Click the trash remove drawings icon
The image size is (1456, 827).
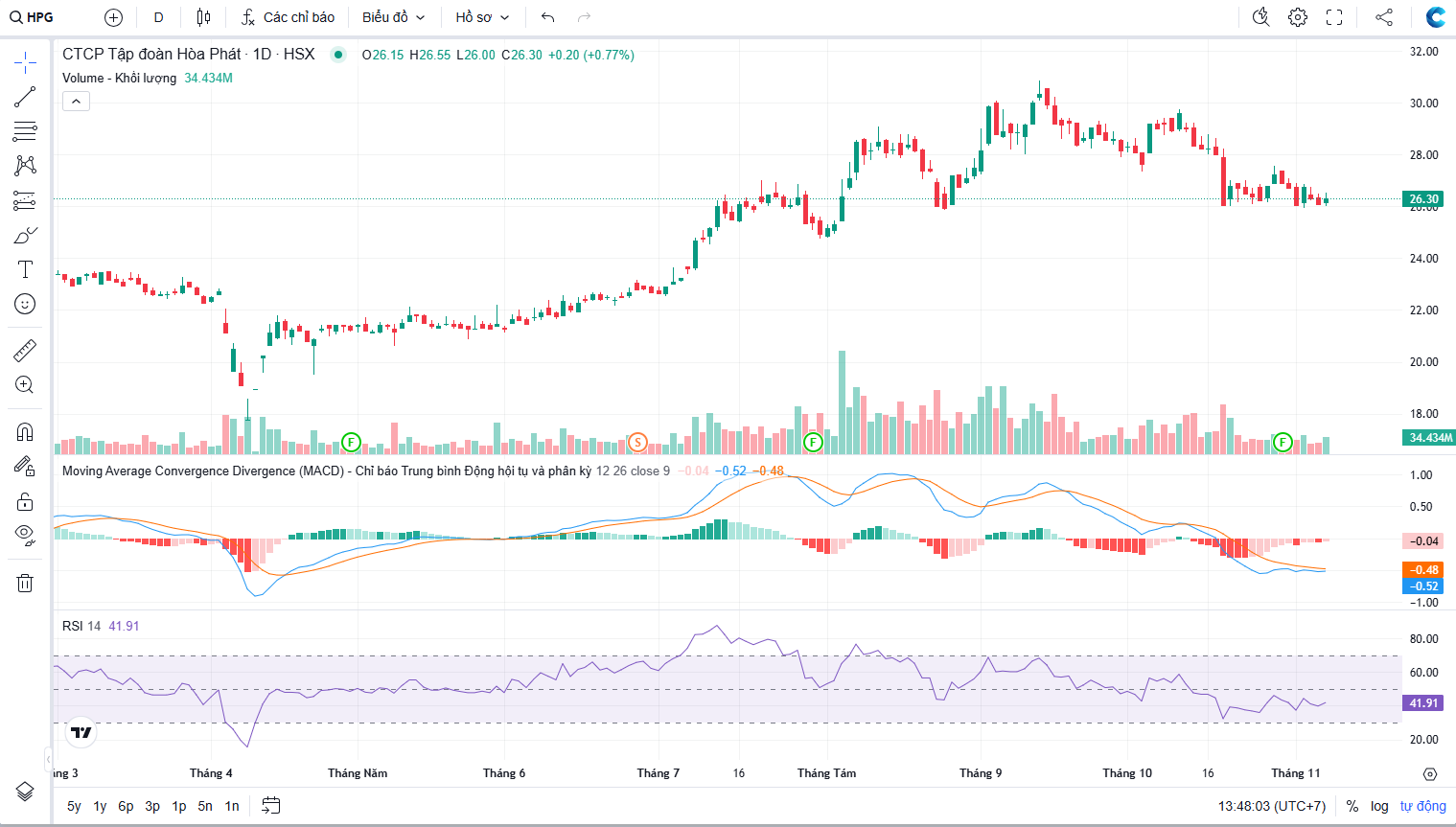tap(25, 583)
